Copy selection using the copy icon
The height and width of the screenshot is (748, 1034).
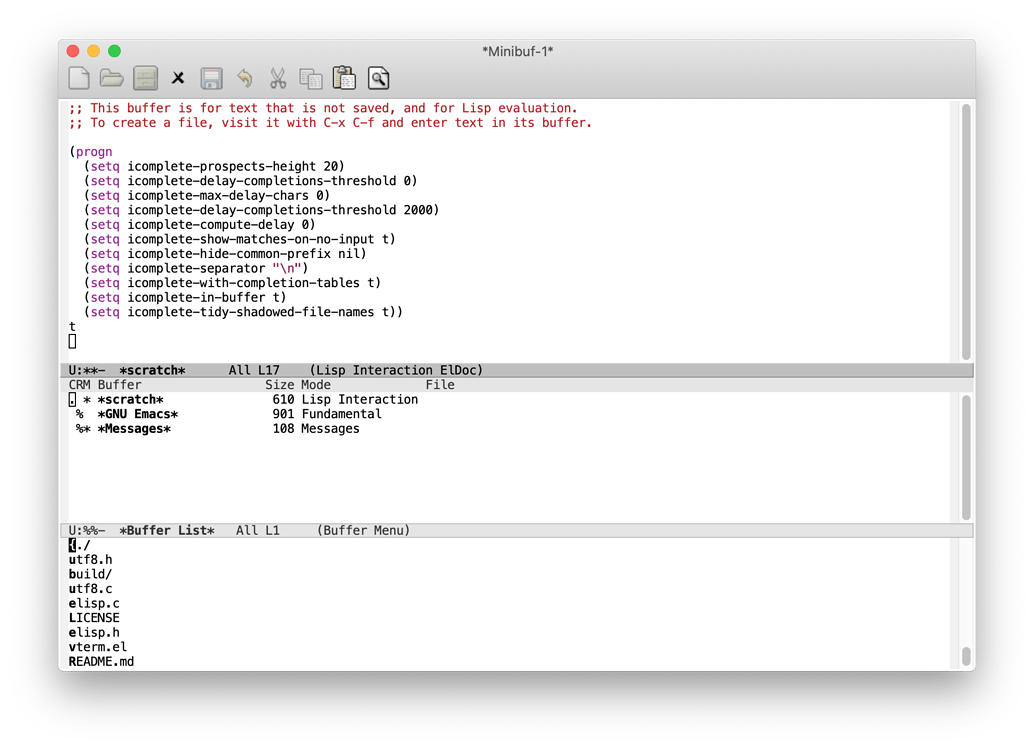311,78
